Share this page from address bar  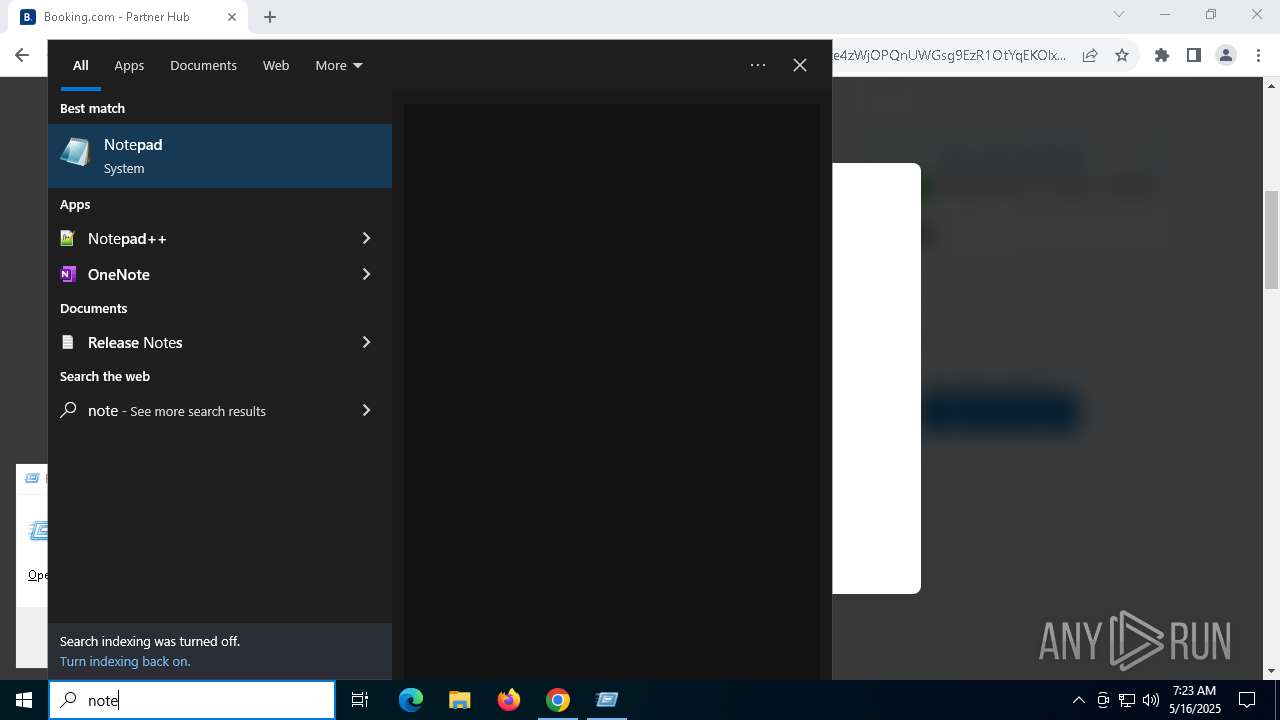(x=1090, y=55)
